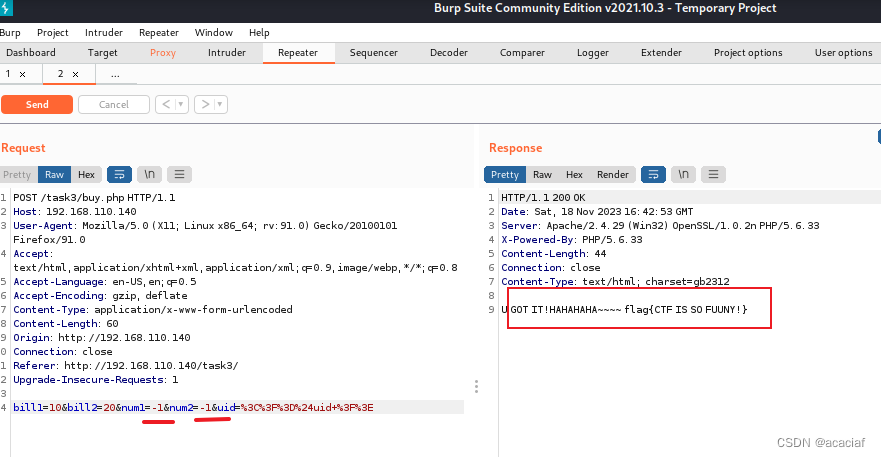The image size is (881, 457).
Task: Click the Cancel button
Action: click(113, 105)
